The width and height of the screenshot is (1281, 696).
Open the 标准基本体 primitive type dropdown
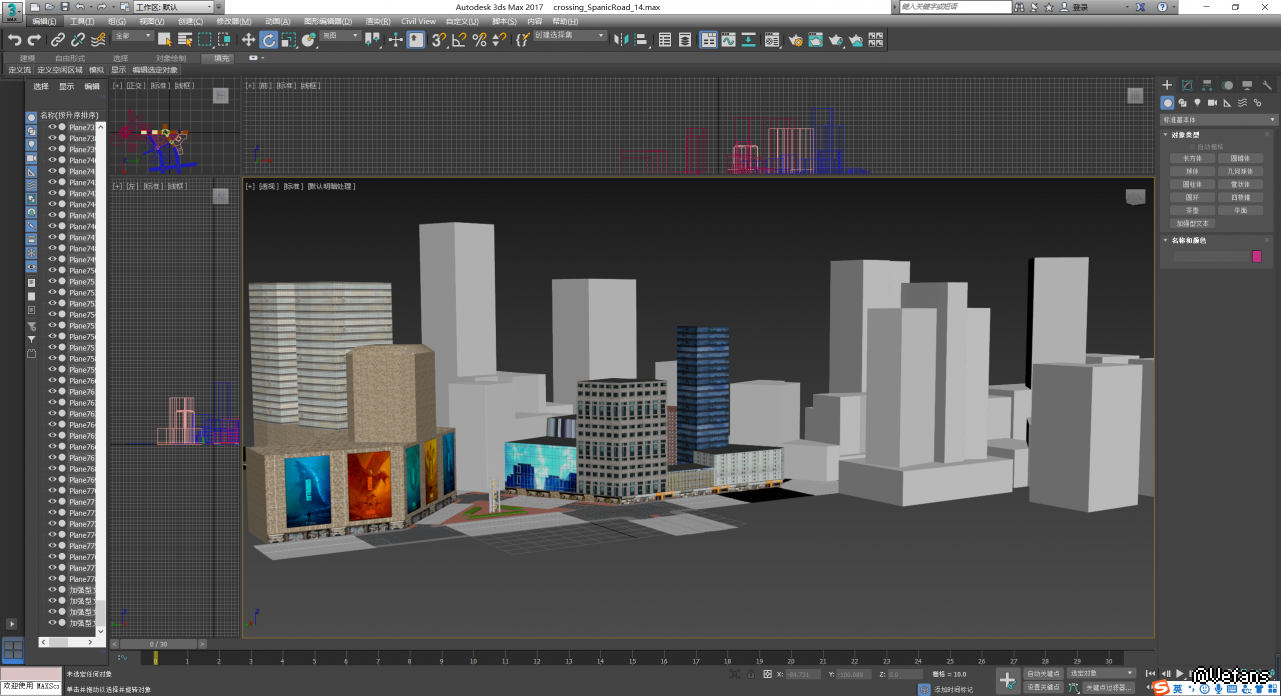point(1216,120)
